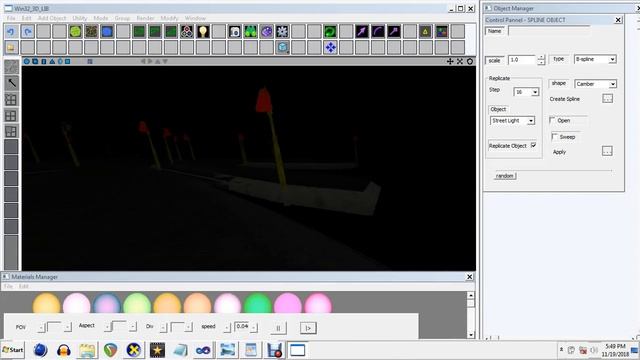Click the pause playback button

pyautogui.click(x=278, y=328)
